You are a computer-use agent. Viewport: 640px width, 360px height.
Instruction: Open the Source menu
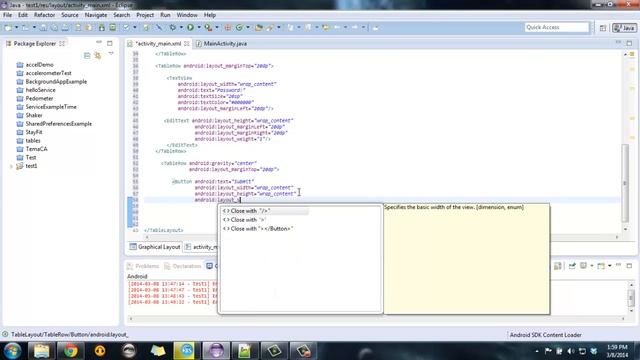click(70, 15)
